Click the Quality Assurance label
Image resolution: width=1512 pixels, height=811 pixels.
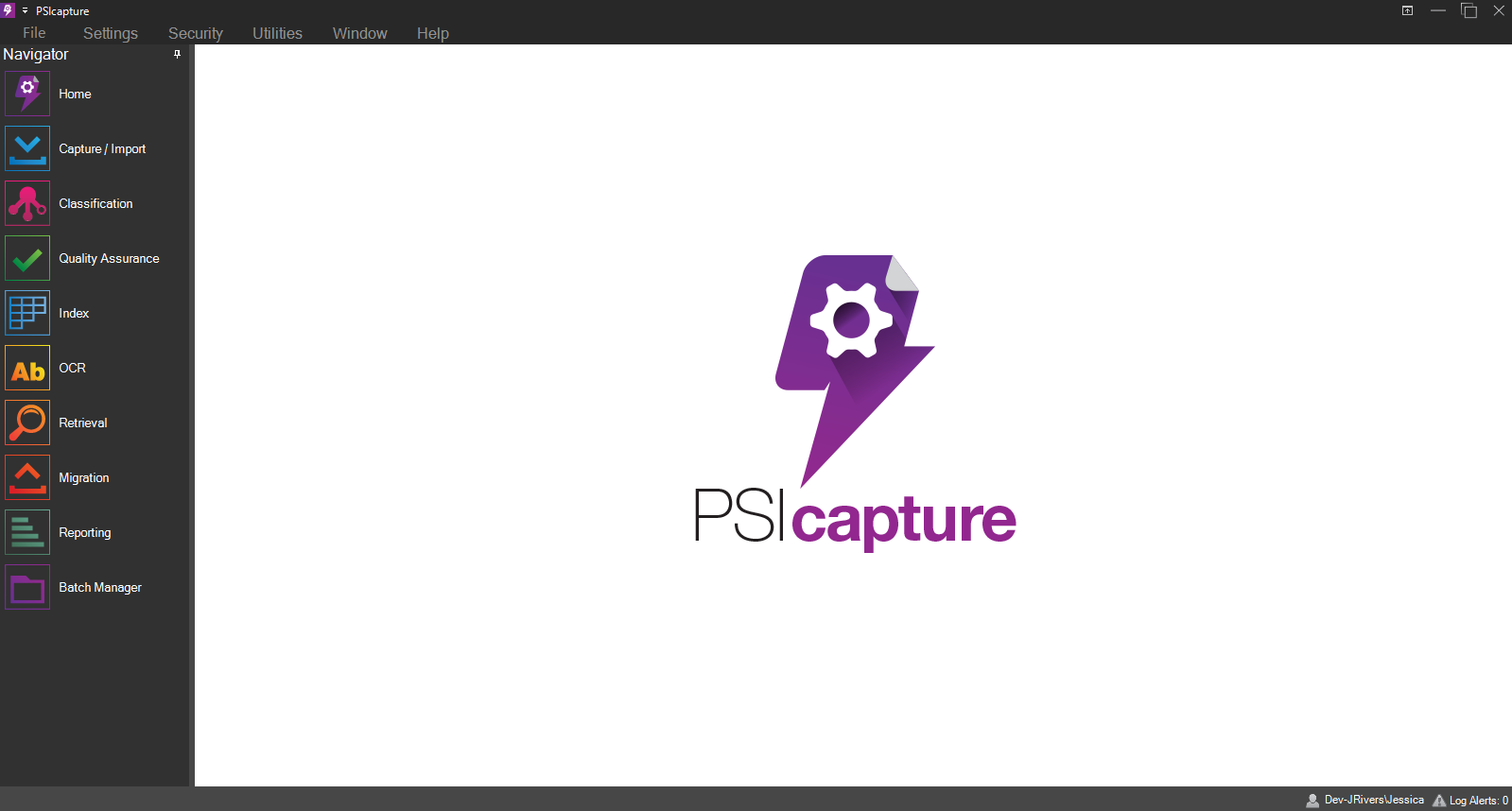pos(109,258)
